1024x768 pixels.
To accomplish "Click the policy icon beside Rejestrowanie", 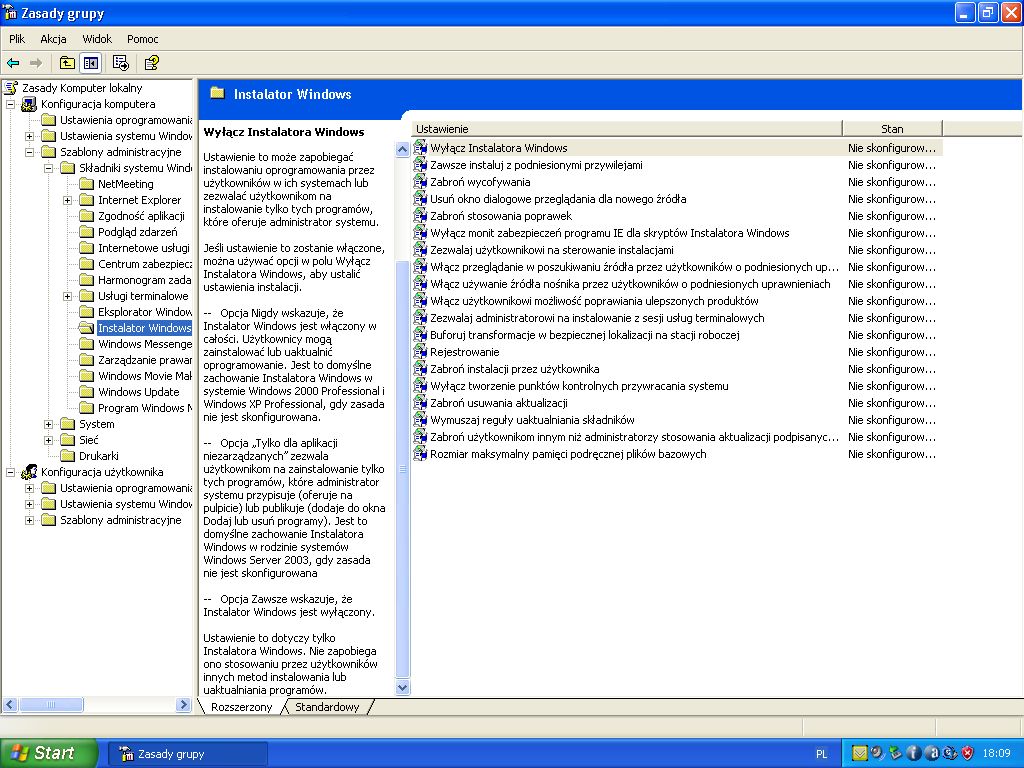I will (420, 352).
